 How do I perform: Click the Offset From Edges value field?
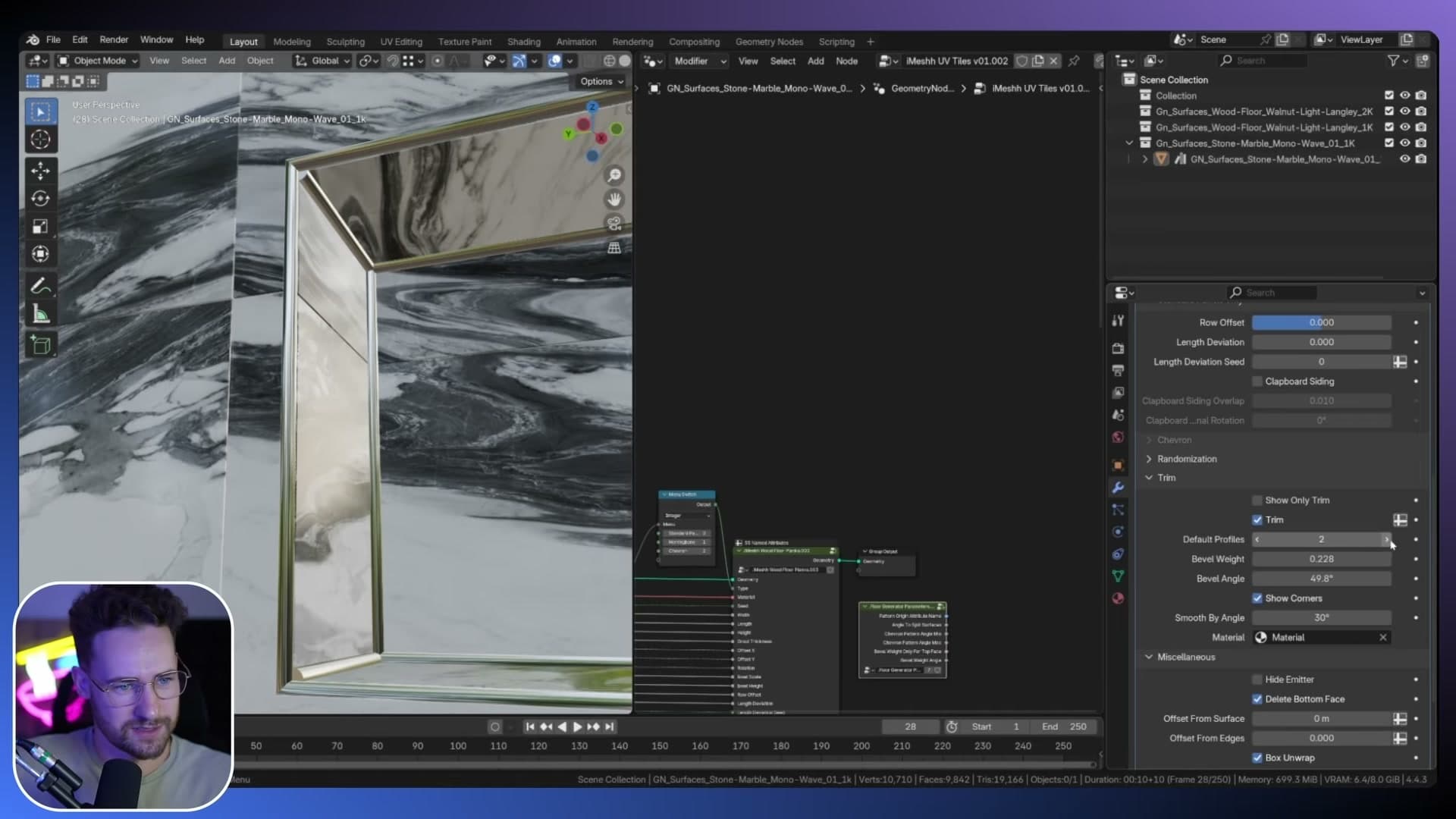(1322, 738)
